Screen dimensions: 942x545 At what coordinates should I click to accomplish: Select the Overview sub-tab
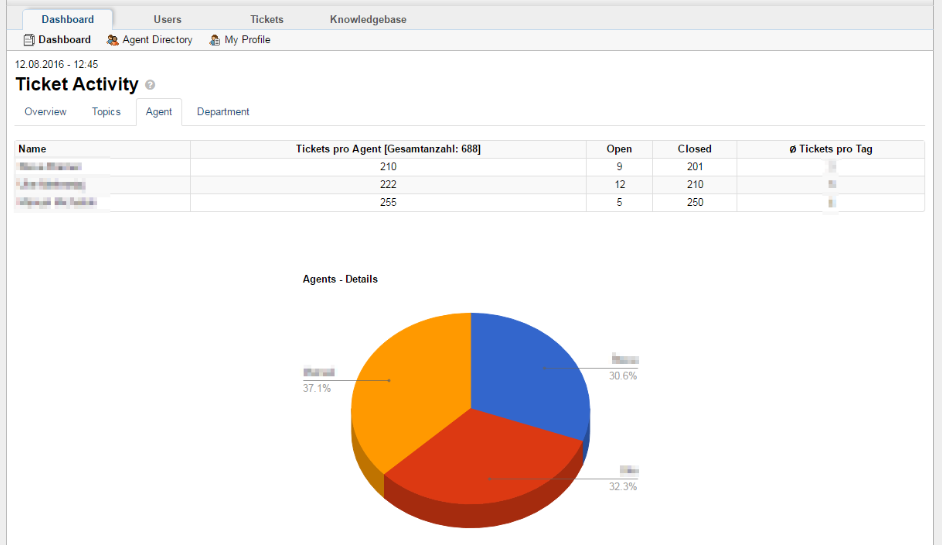click(x=46, y=112)
